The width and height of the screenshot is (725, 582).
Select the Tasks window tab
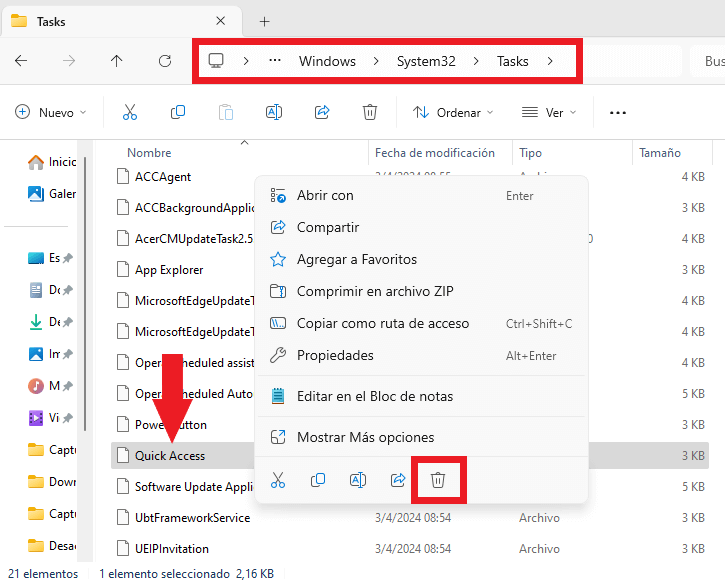pos(122,21)
